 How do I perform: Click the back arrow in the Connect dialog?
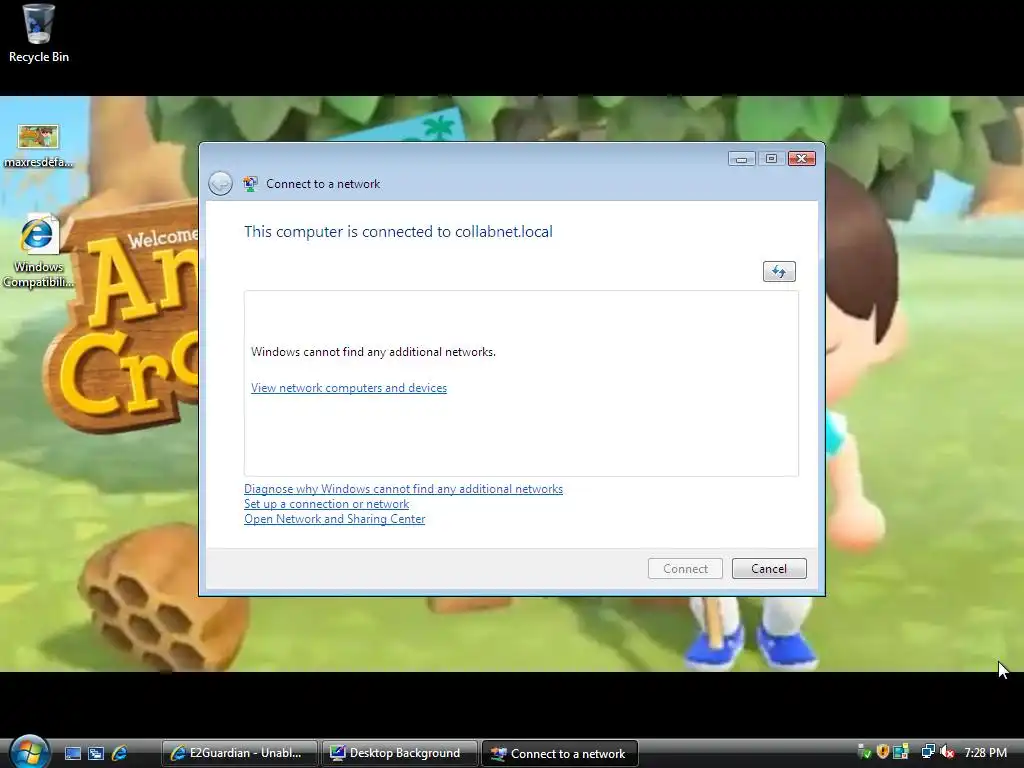click(221, 184)
